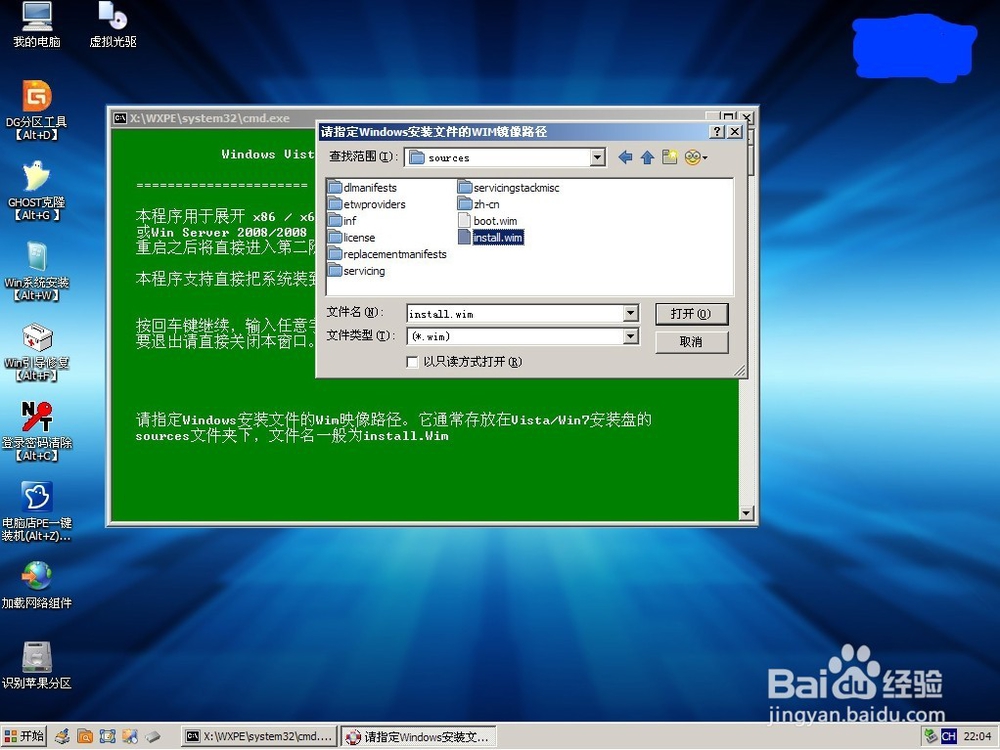Switch to 请指定Windows安装文 taskbar item
The height and width of the screenshot is (750, 1000).
coord(418,737)
